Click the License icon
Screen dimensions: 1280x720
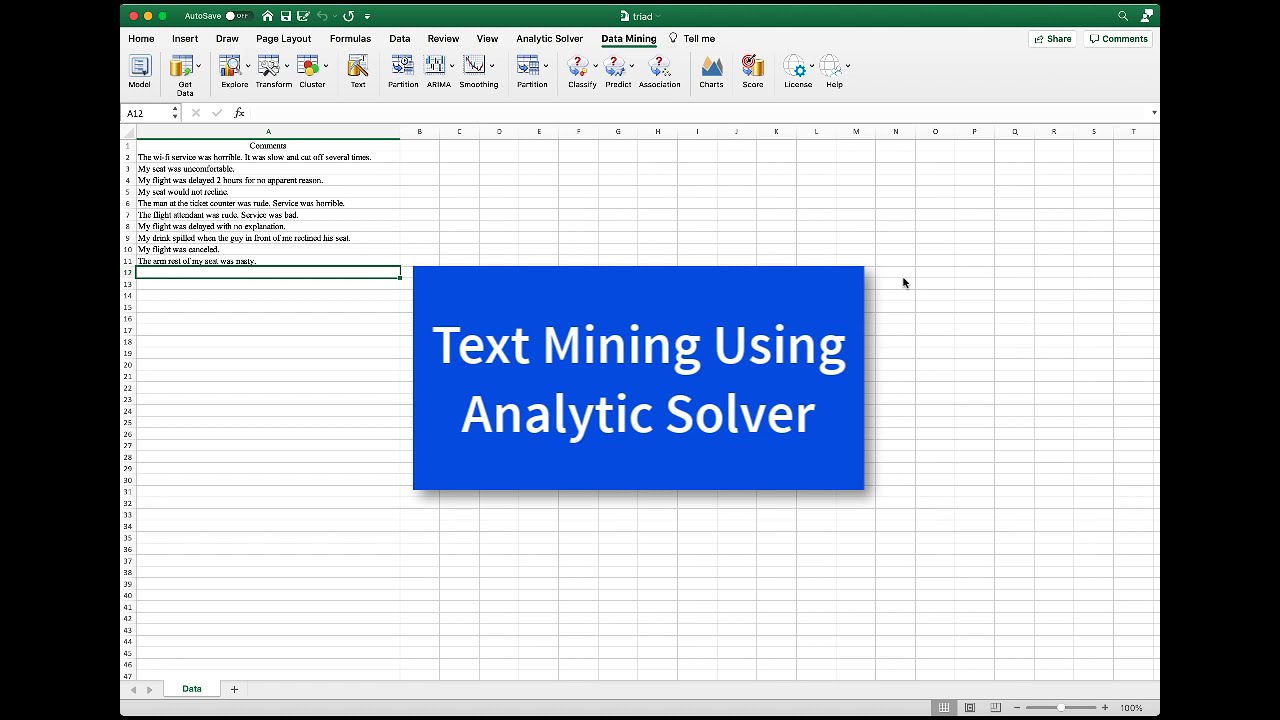(795, 67)
